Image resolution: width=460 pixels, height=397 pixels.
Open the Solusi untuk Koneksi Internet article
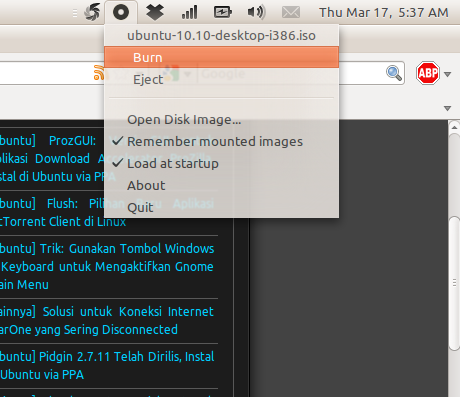click(107, 320)
